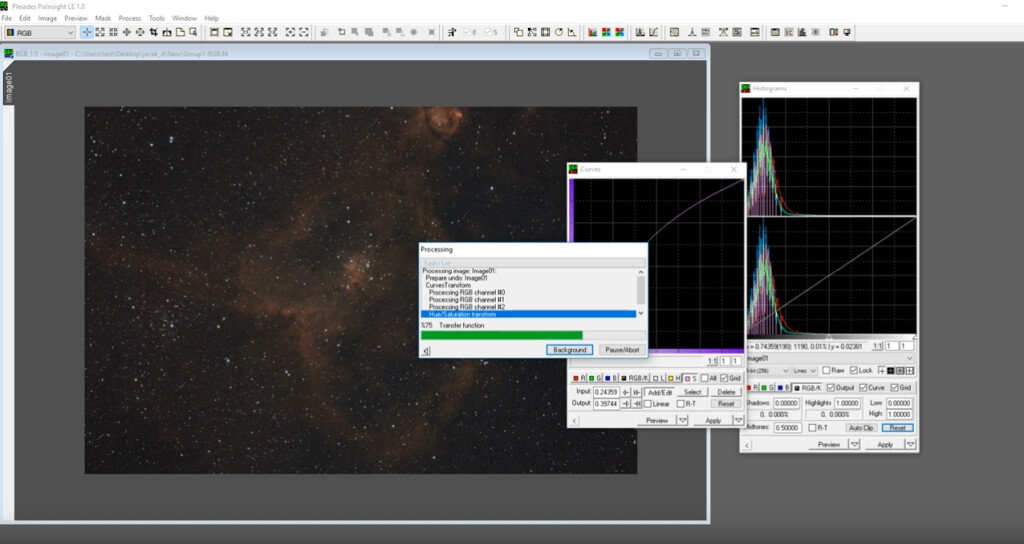Screen dimensions: 1024x544
Task: Select the pan (four-arrow) tool
Action: 126,32
